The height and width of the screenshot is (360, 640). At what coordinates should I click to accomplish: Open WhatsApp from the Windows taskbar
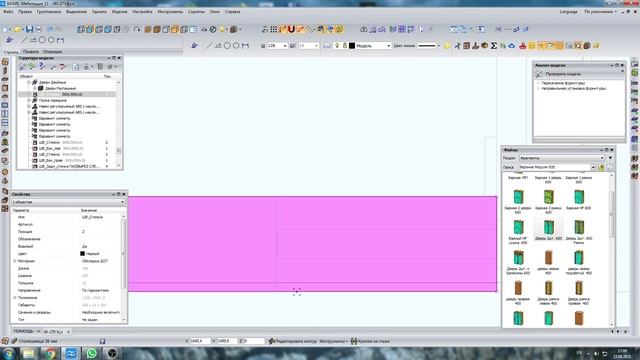91,353
